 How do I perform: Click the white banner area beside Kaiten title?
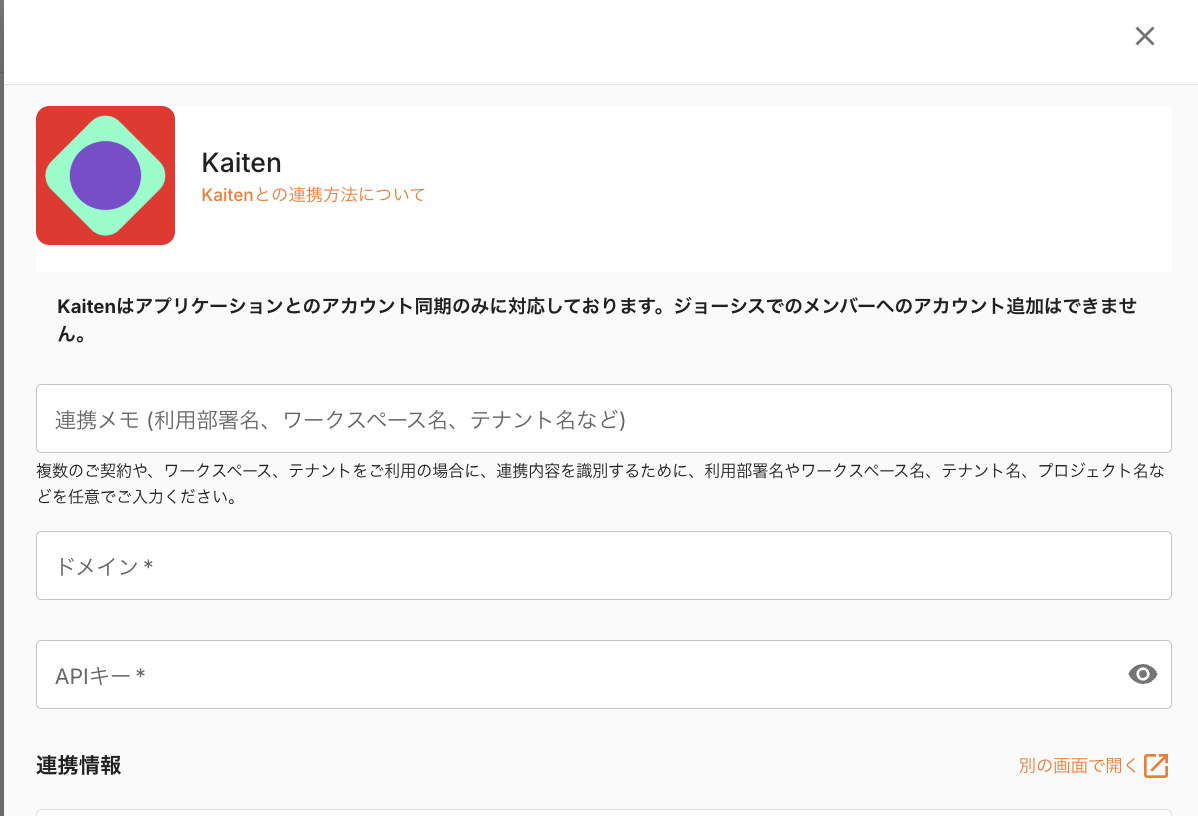point(800,180)
